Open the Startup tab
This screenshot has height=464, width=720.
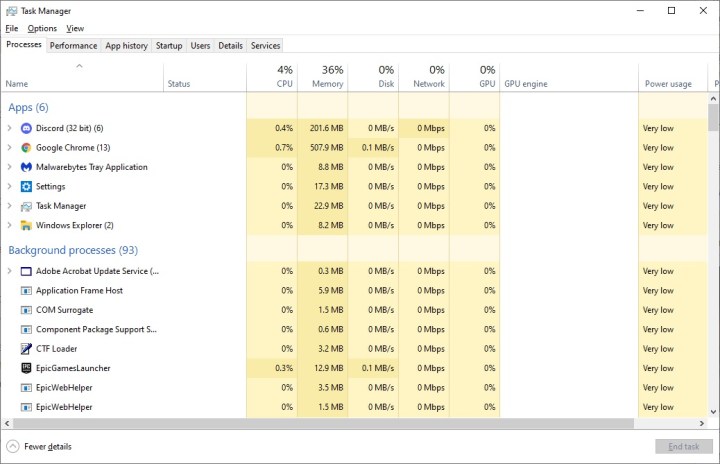point(169,45)
